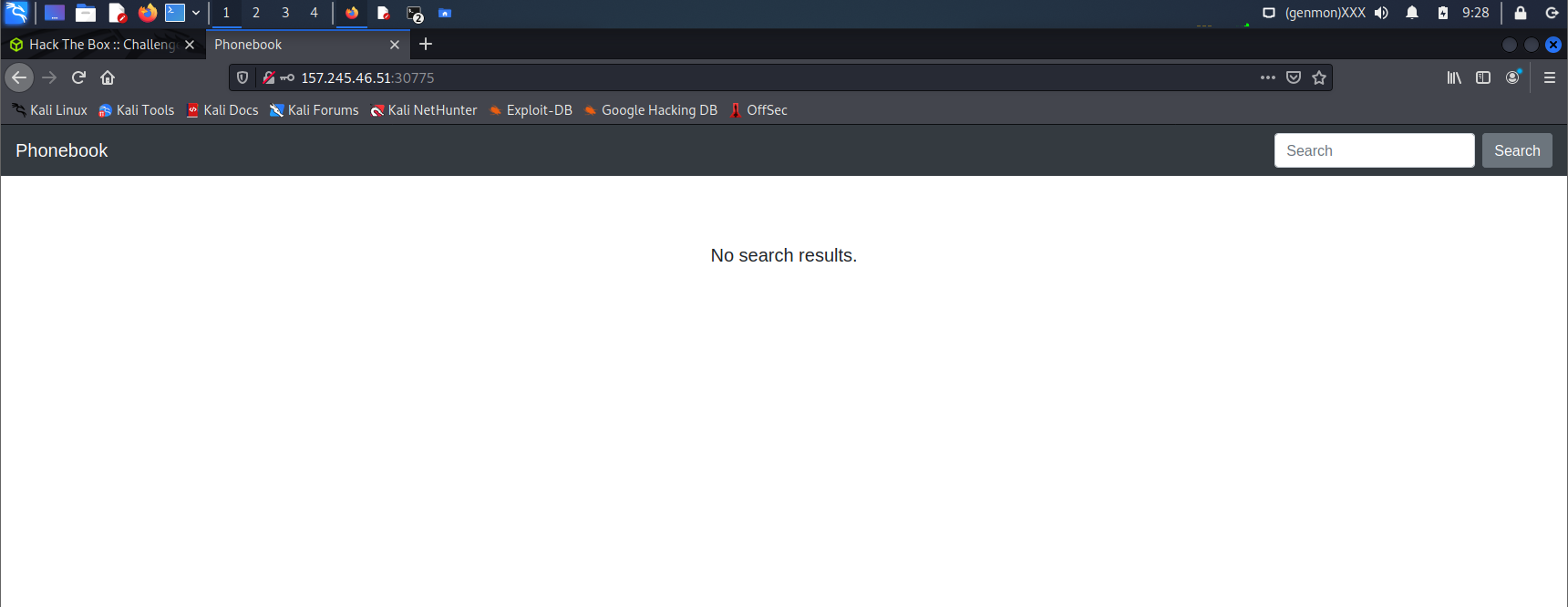The image size is (1568, 607).
Task: Focus the Phonebook search input field
Action: click(1374, 150)
